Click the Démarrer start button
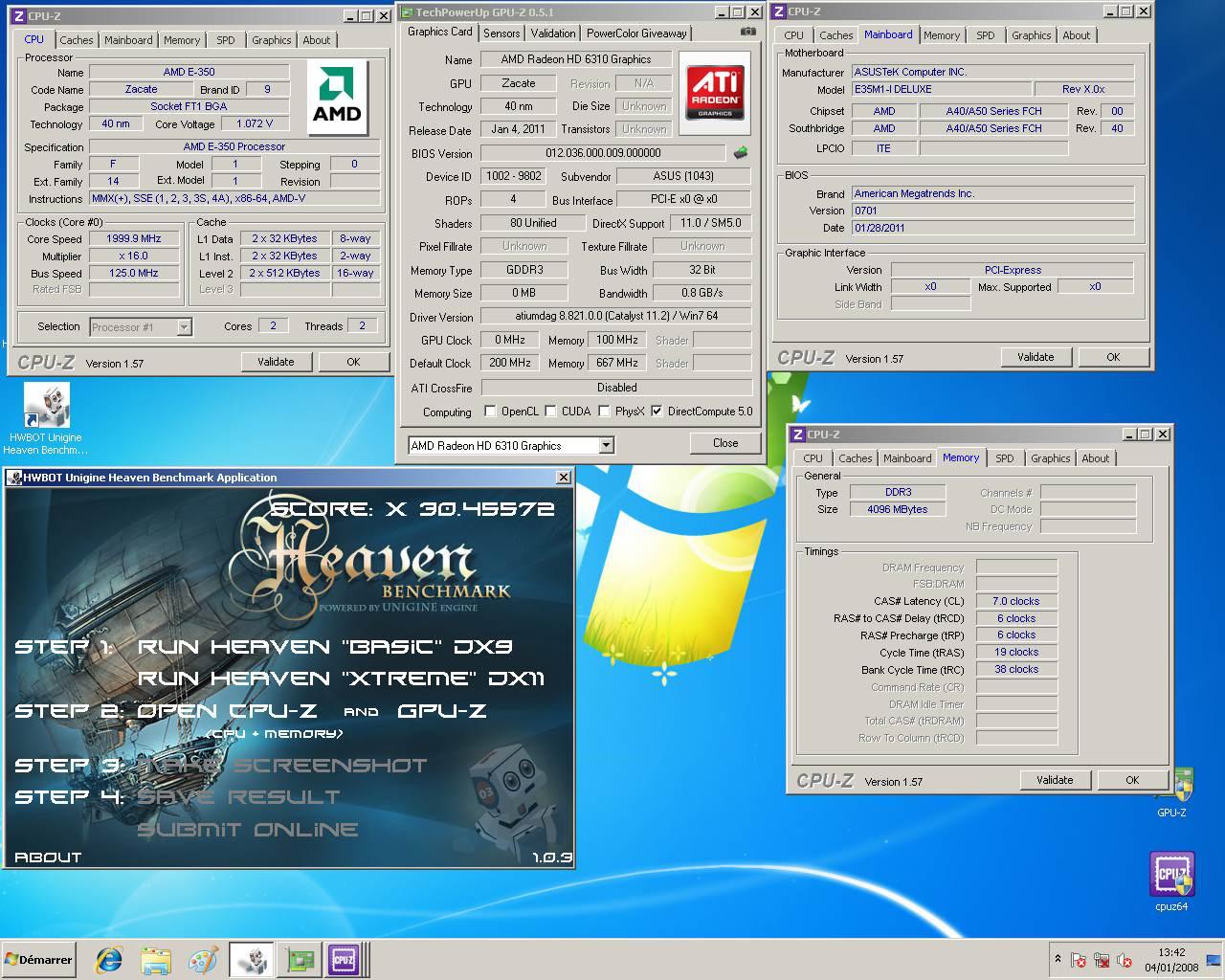This screenshot has width=1225, height=980. click(x=38, y=960)
